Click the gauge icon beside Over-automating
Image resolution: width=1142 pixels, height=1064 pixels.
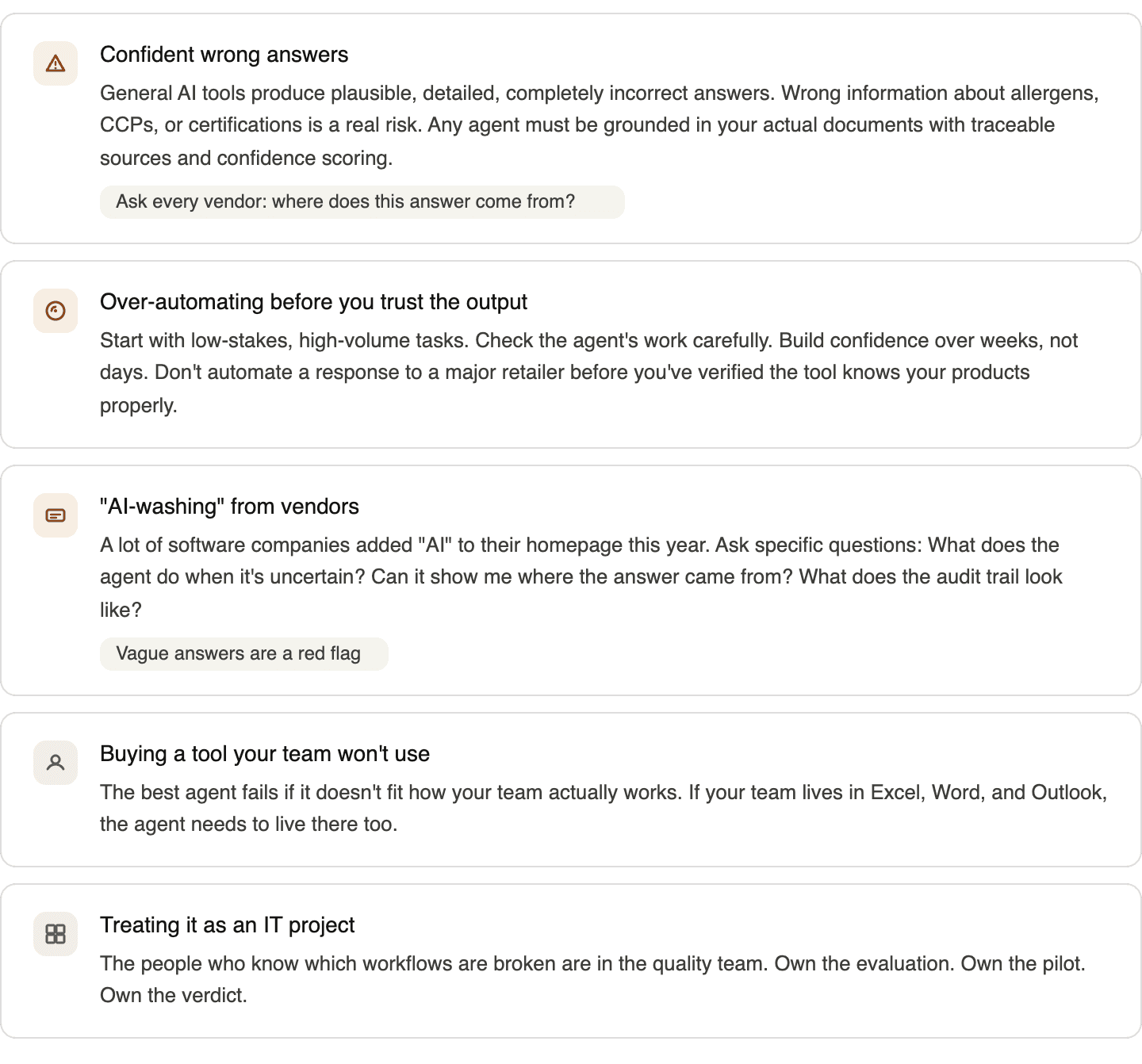tap(56, 311)
